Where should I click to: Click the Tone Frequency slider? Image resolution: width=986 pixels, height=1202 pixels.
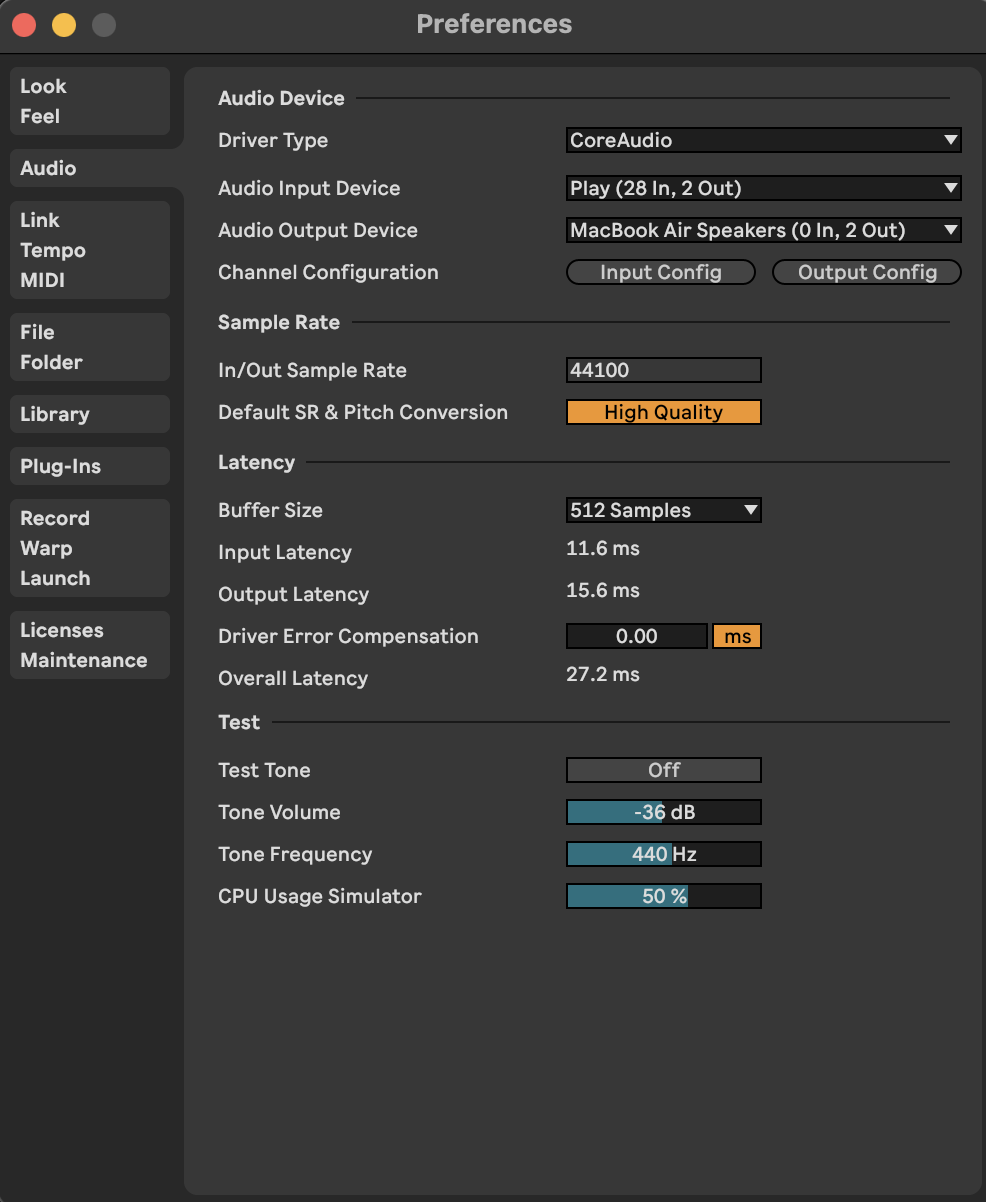pos(663,854)
